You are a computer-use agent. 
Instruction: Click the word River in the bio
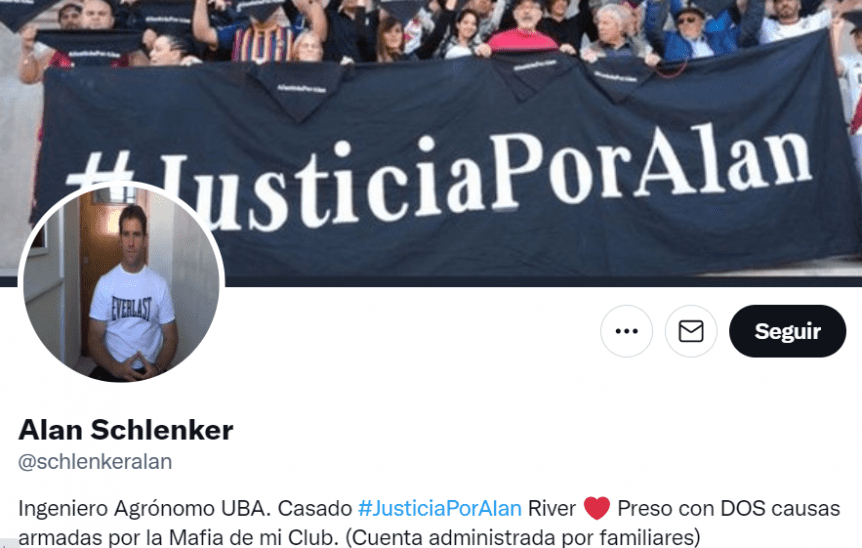click(551, 508)
